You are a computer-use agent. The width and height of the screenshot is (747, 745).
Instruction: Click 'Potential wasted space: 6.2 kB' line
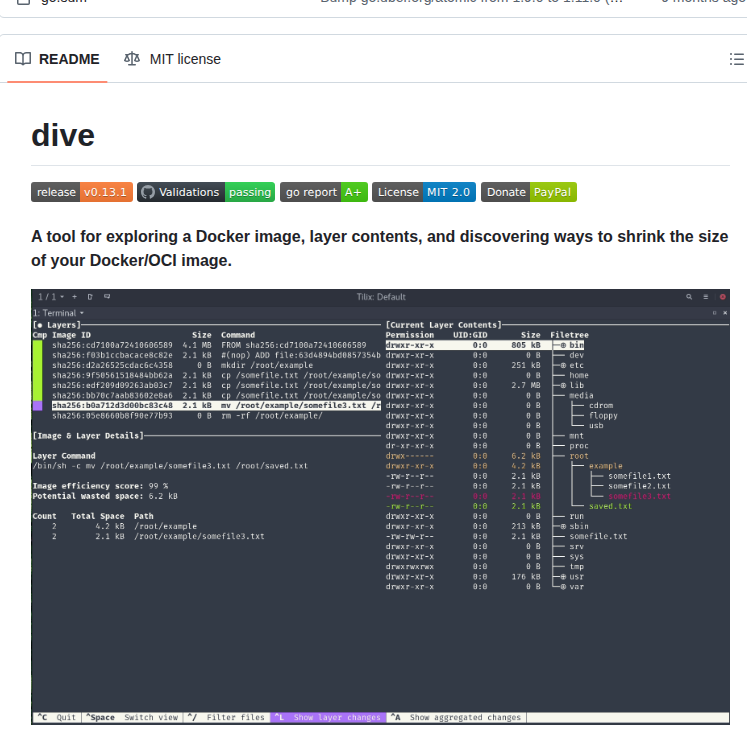pyautogui.click(x=105, y=496)
